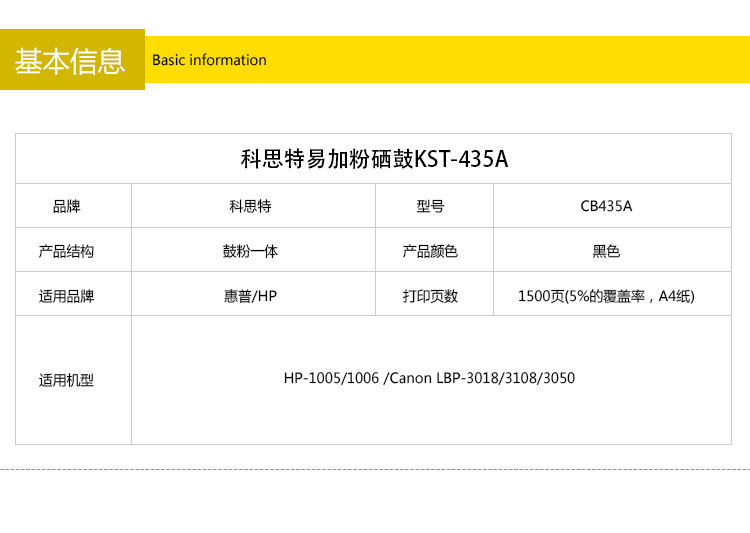
Task: Click the 产品颜色 label cell
Action: tap(430, 251)
